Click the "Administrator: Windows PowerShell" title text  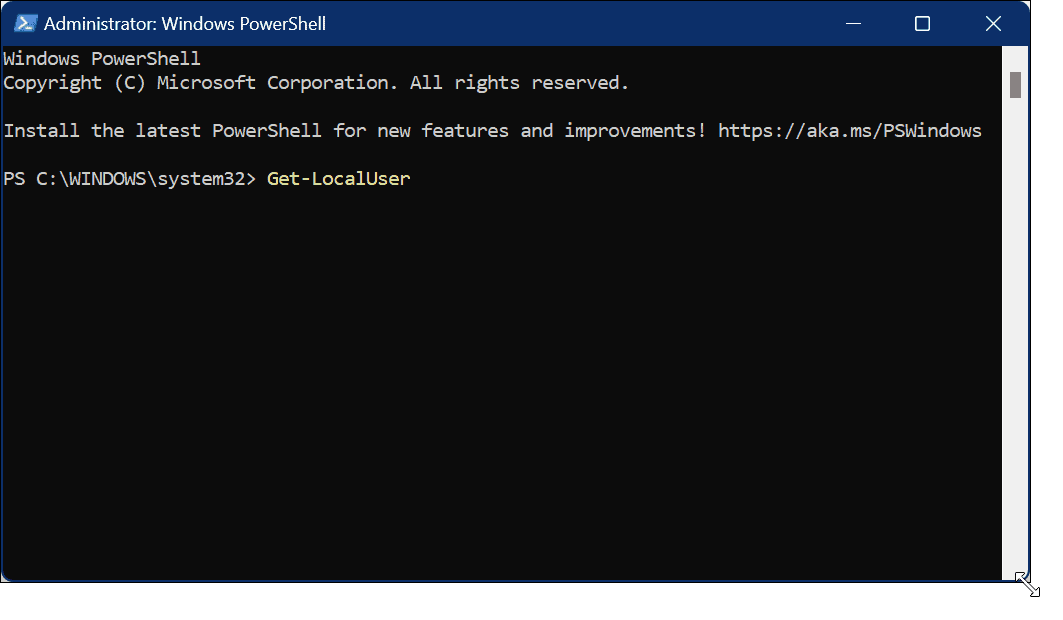point(185,23)
